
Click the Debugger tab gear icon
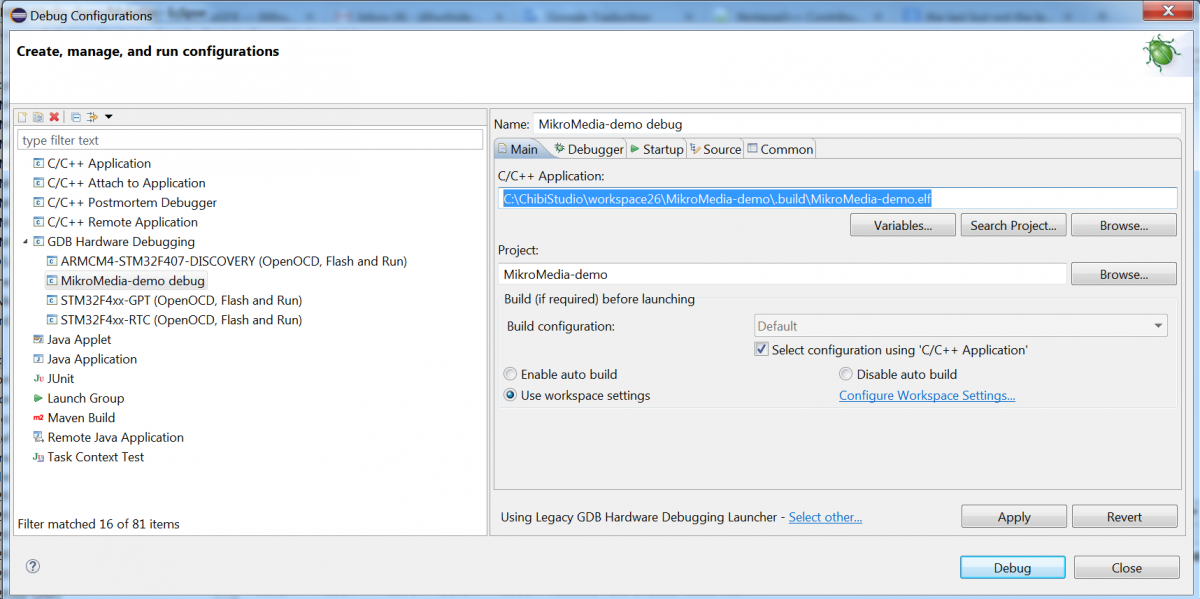tap(562, 148)
